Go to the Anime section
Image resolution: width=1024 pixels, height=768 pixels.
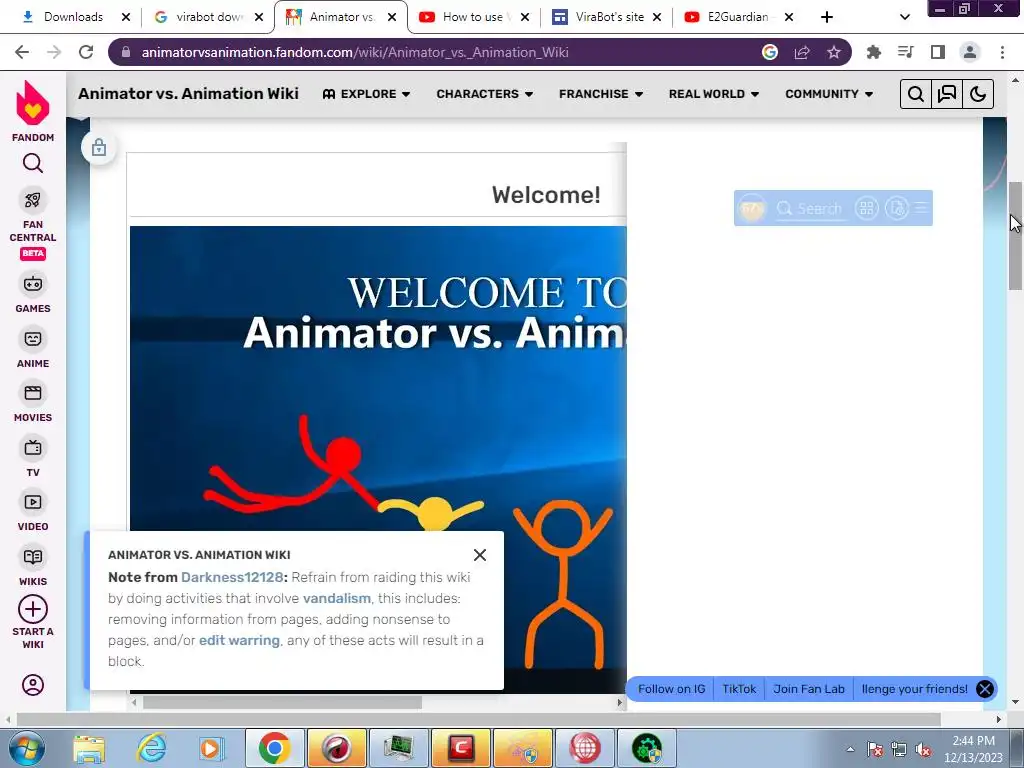[x=33, y=349]
